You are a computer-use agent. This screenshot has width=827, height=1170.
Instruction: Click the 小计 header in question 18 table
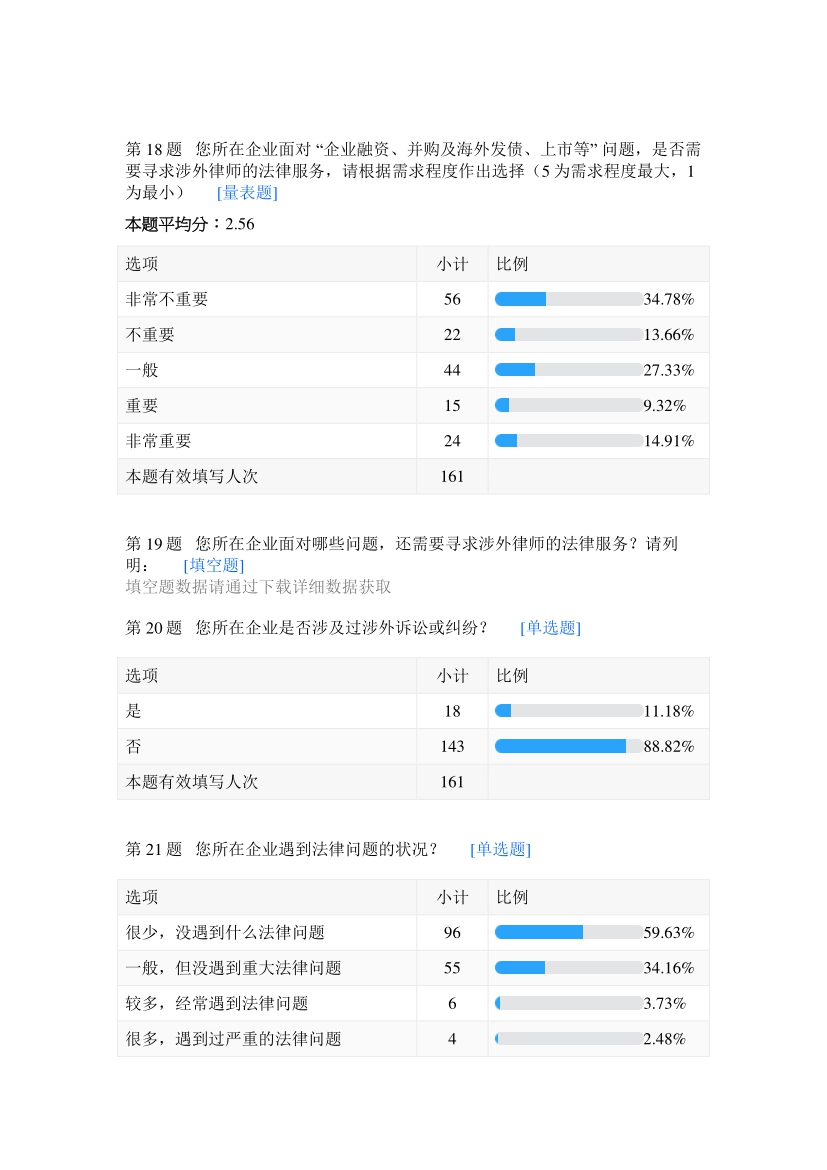[x=452, y=265]
